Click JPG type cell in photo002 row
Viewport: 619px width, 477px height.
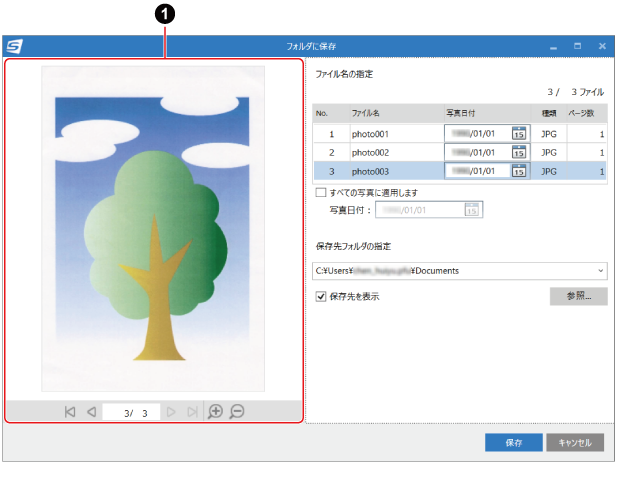tap(549, 152)
